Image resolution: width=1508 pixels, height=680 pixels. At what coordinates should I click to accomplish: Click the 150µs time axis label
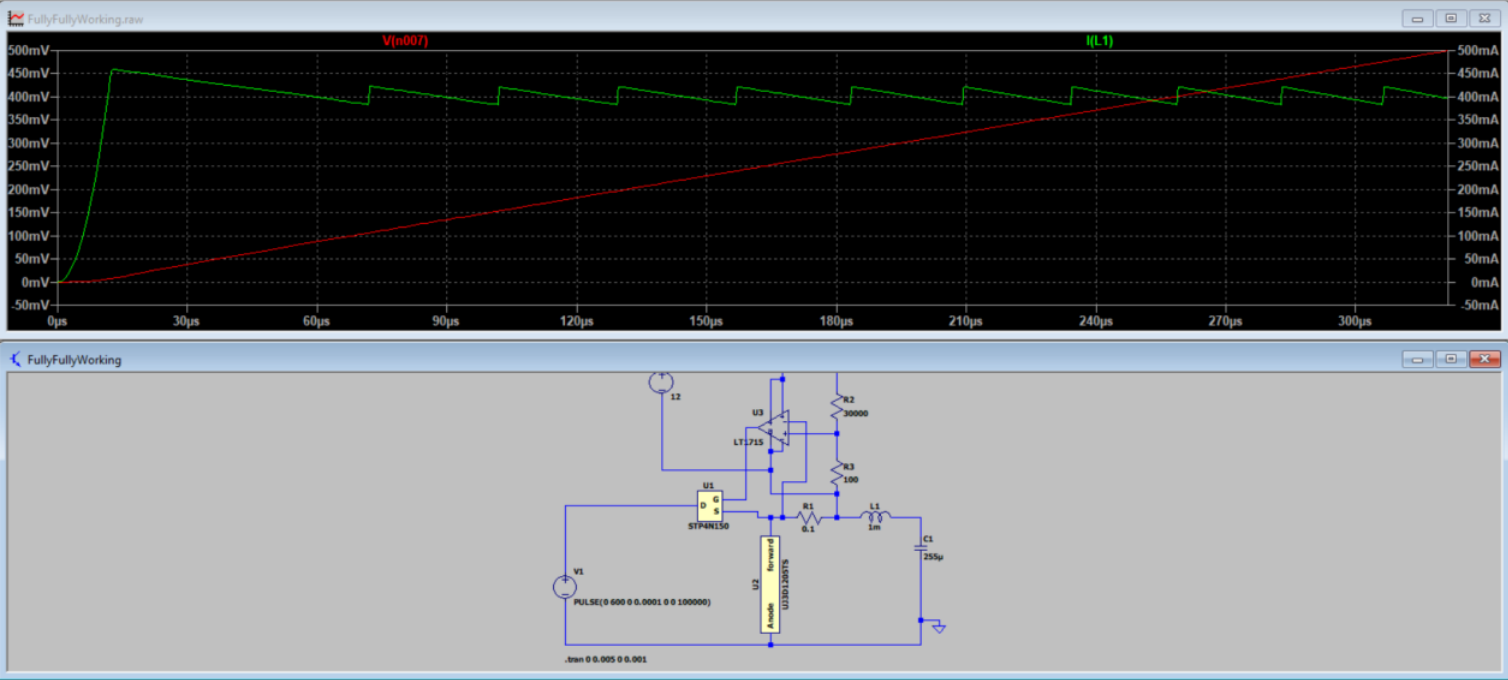coord(706,322)
